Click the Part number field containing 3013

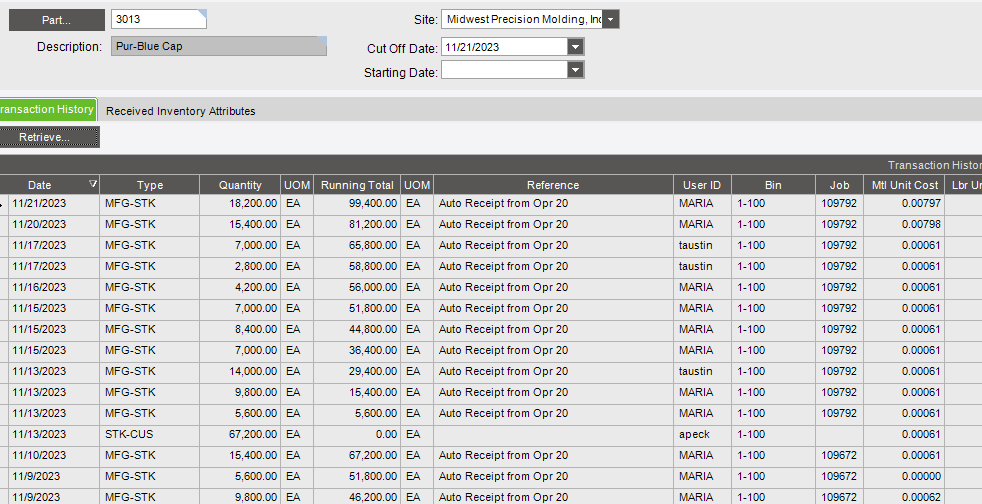pos(158,19)
